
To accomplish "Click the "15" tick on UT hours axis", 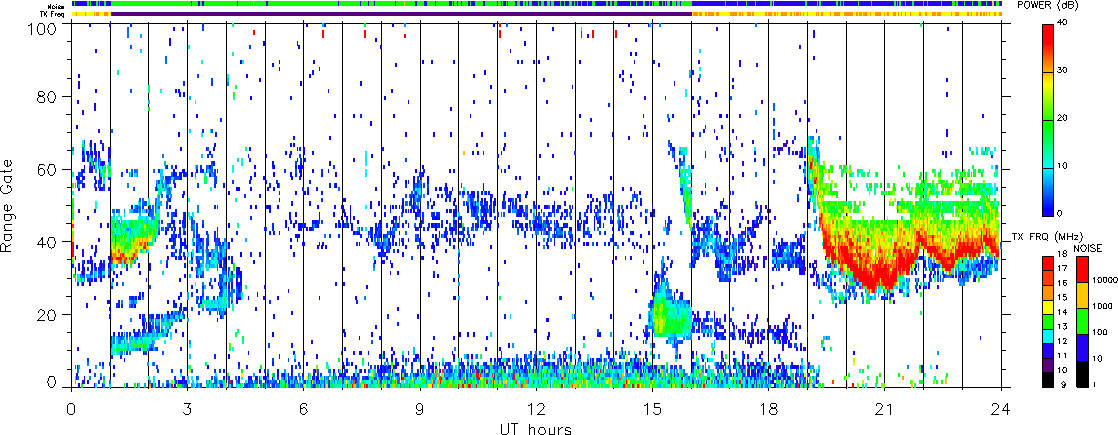I will coord(652,409).
